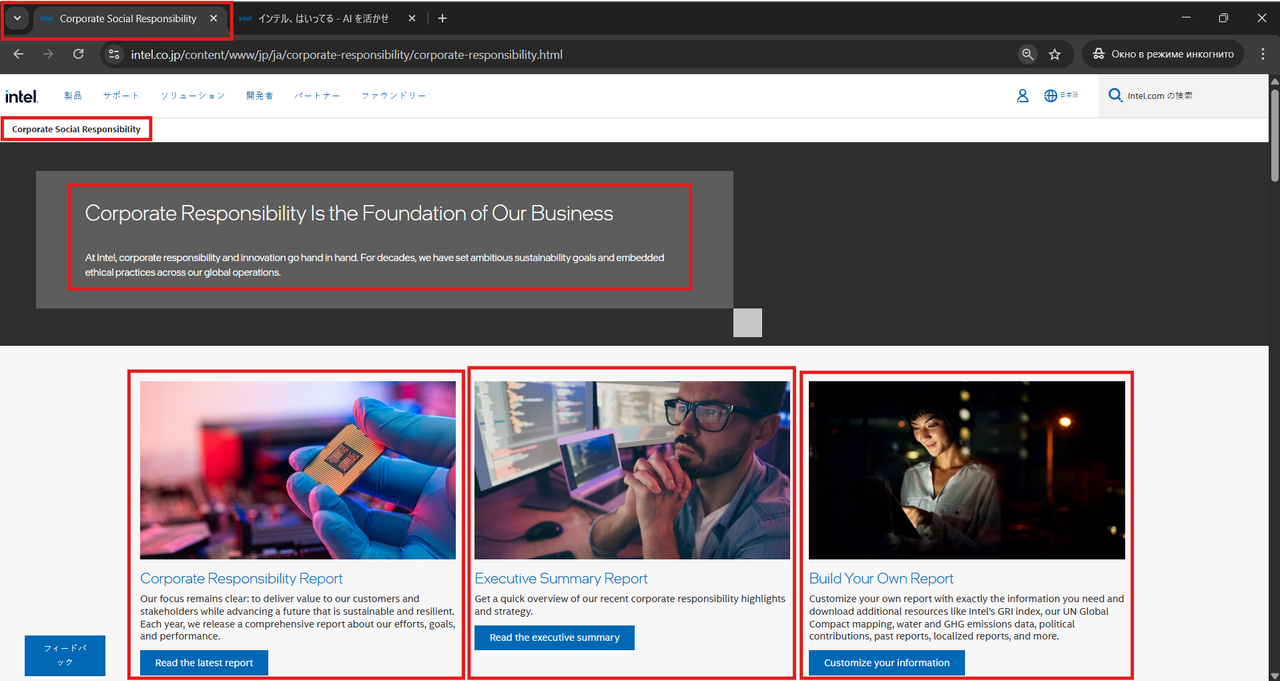Click the page vertical scrollbar thumb
This screenshot has width=1280, height=681.
[1274, 135]
